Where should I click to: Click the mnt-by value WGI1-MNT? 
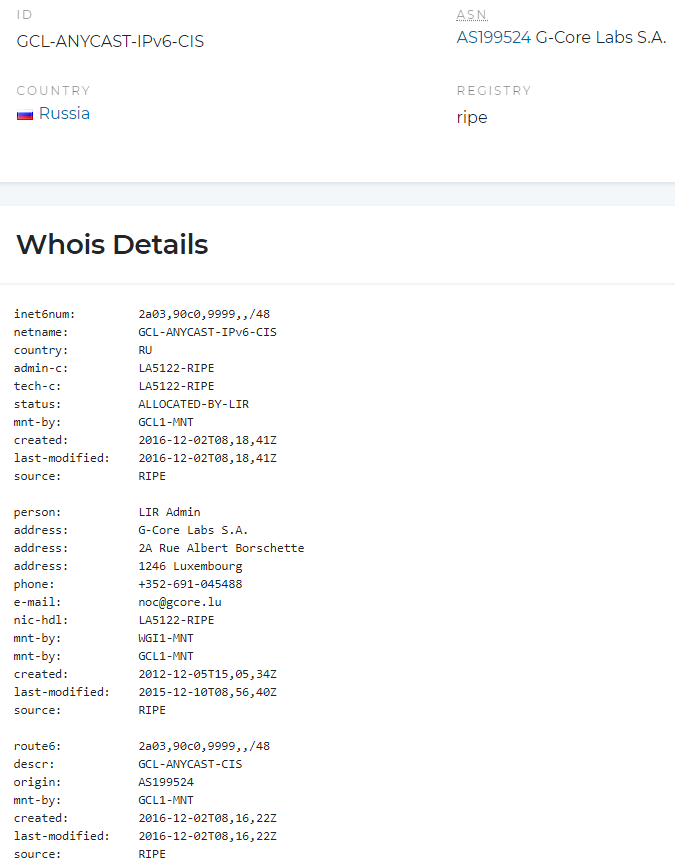(166, 638)
